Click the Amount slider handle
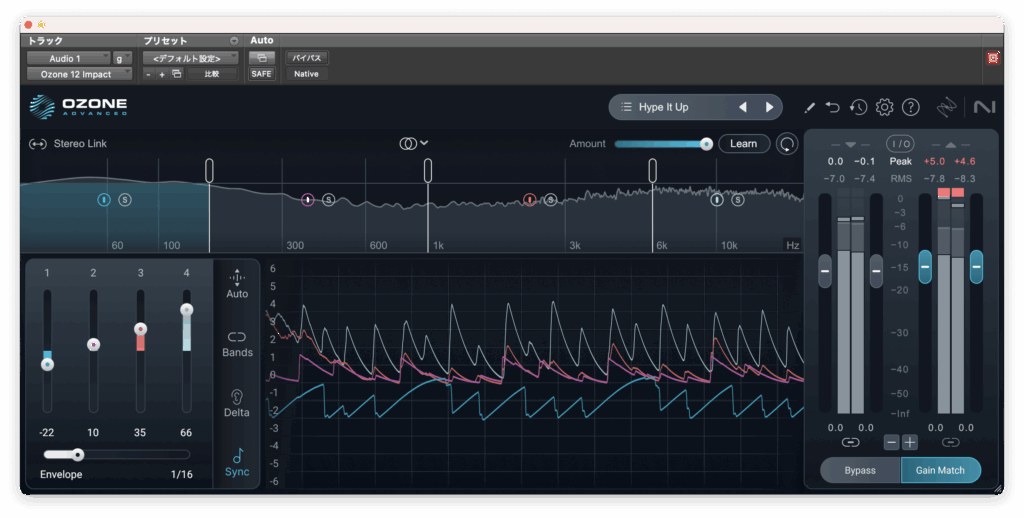Viewport: 1024px width, 518px height. click(x=706, y=144)
